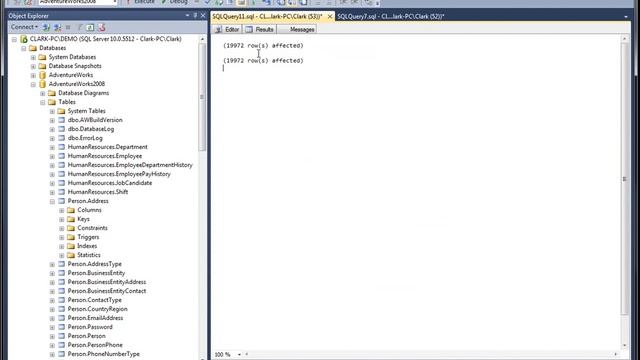Click the AdventureWorks database cylinder icon
Viewport: 640px width, 360px height.
[x=42, y=75]
